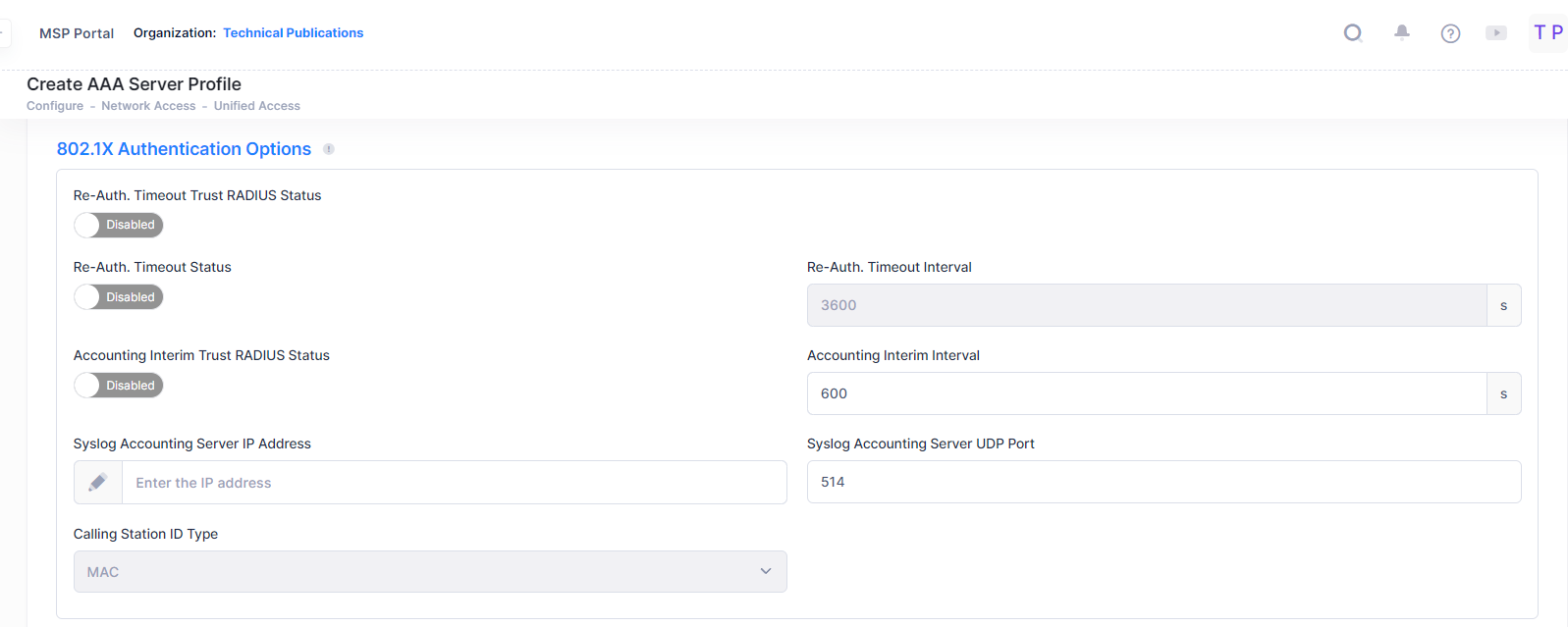Open the search icon in header
Screen dimensions: 1568x627
tap(1353, 33)
